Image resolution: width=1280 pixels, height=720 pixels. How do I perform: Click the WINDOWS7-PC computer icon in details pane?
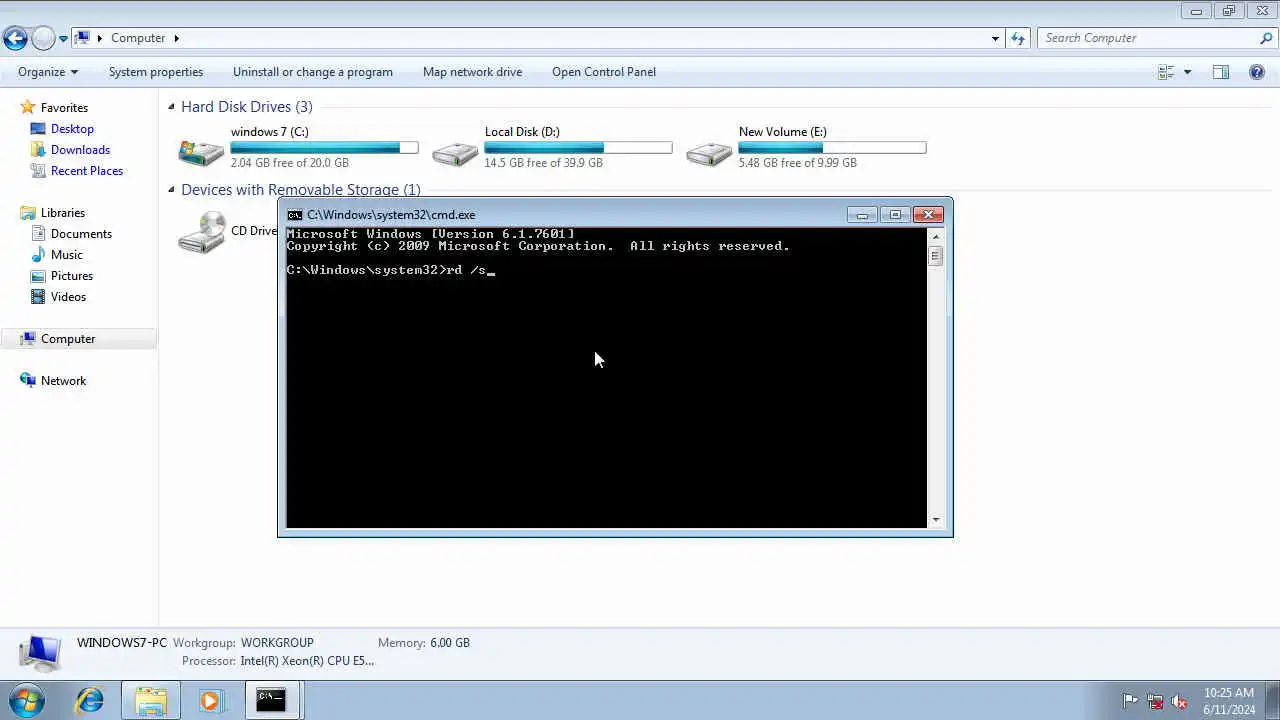coord(40,653)
